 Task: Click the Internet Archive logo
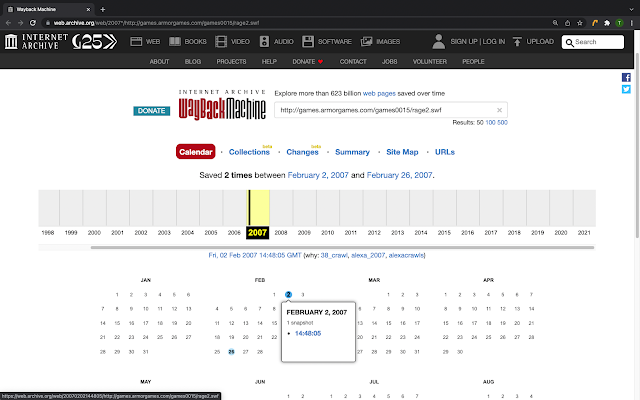pos(36,42)
